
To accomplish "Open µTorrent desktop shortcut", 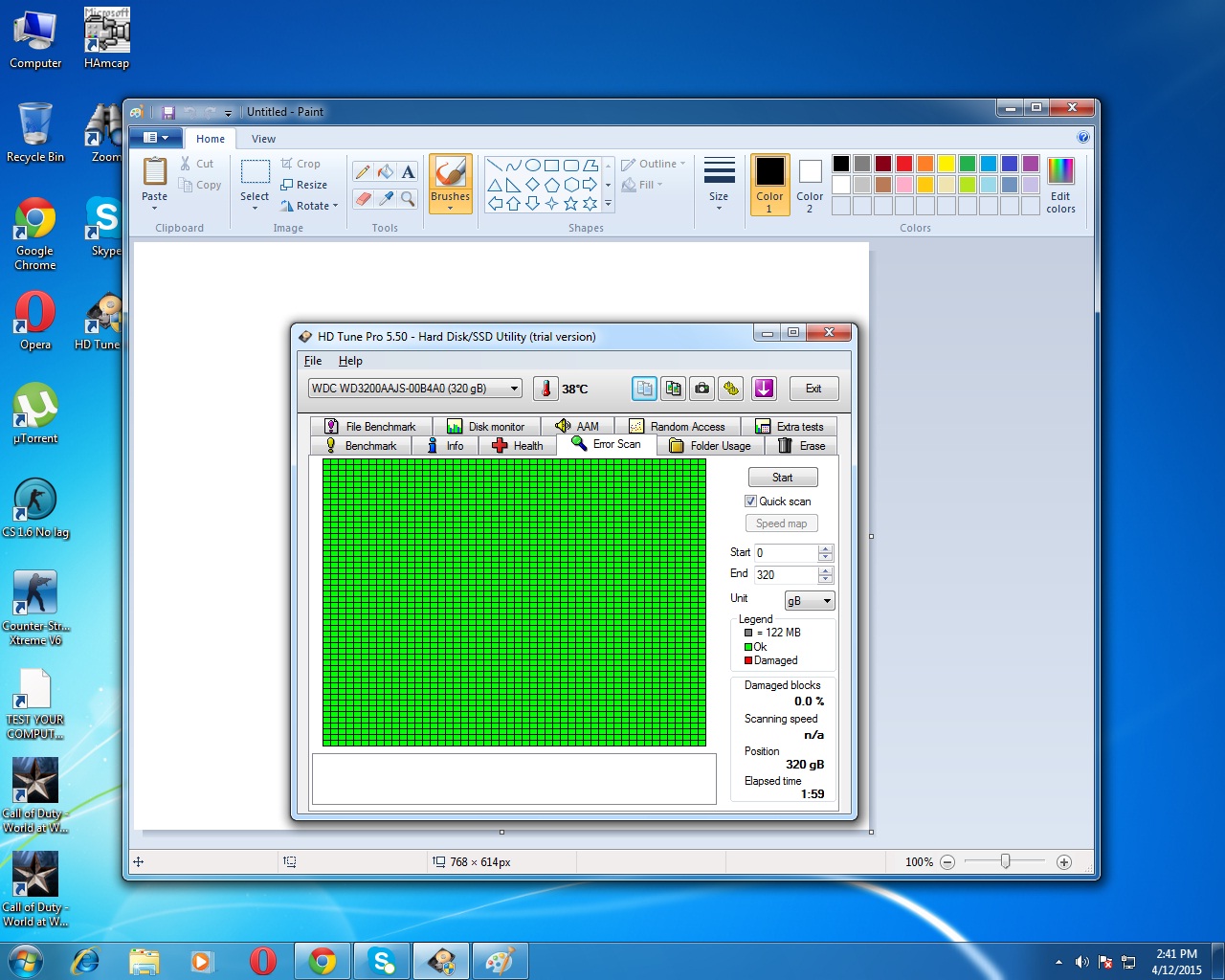I will [x=35, y=414].
